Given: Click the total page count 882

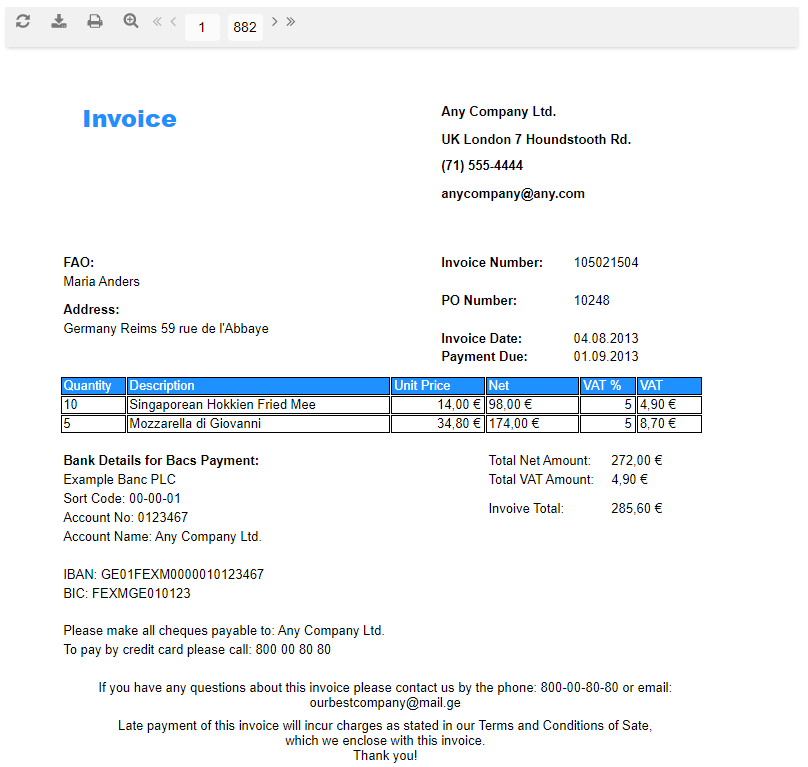Looking at the screenshot, I should (x=244, y=27).
